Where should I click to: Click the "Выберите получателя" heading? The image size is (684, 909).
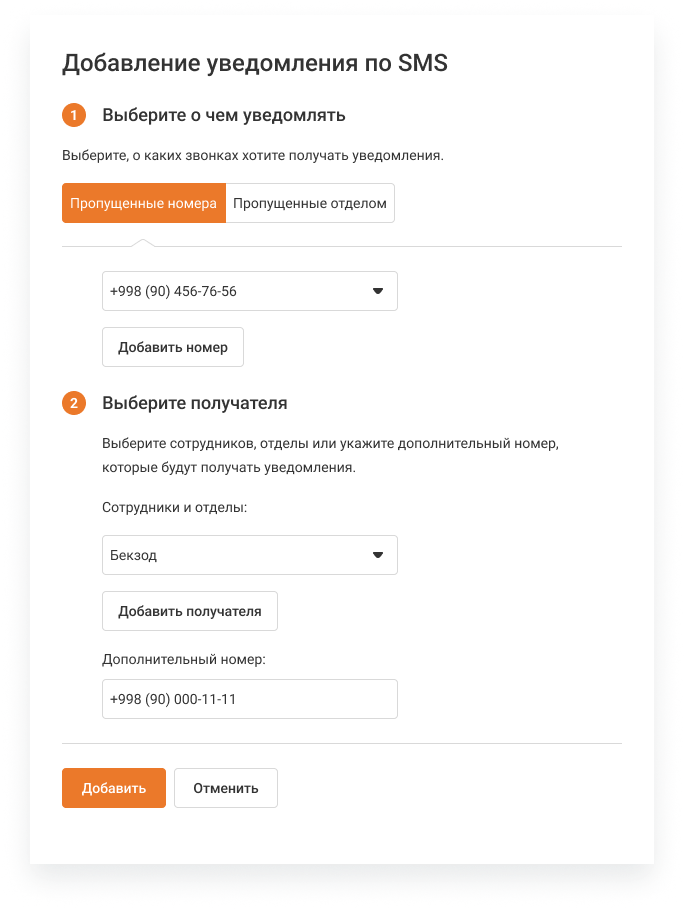coord(195,404)
